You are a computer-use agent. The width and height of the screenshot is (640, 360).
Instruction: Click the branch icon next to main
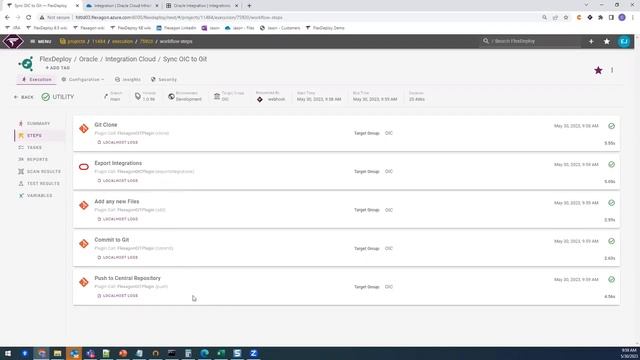click(106, 96)
